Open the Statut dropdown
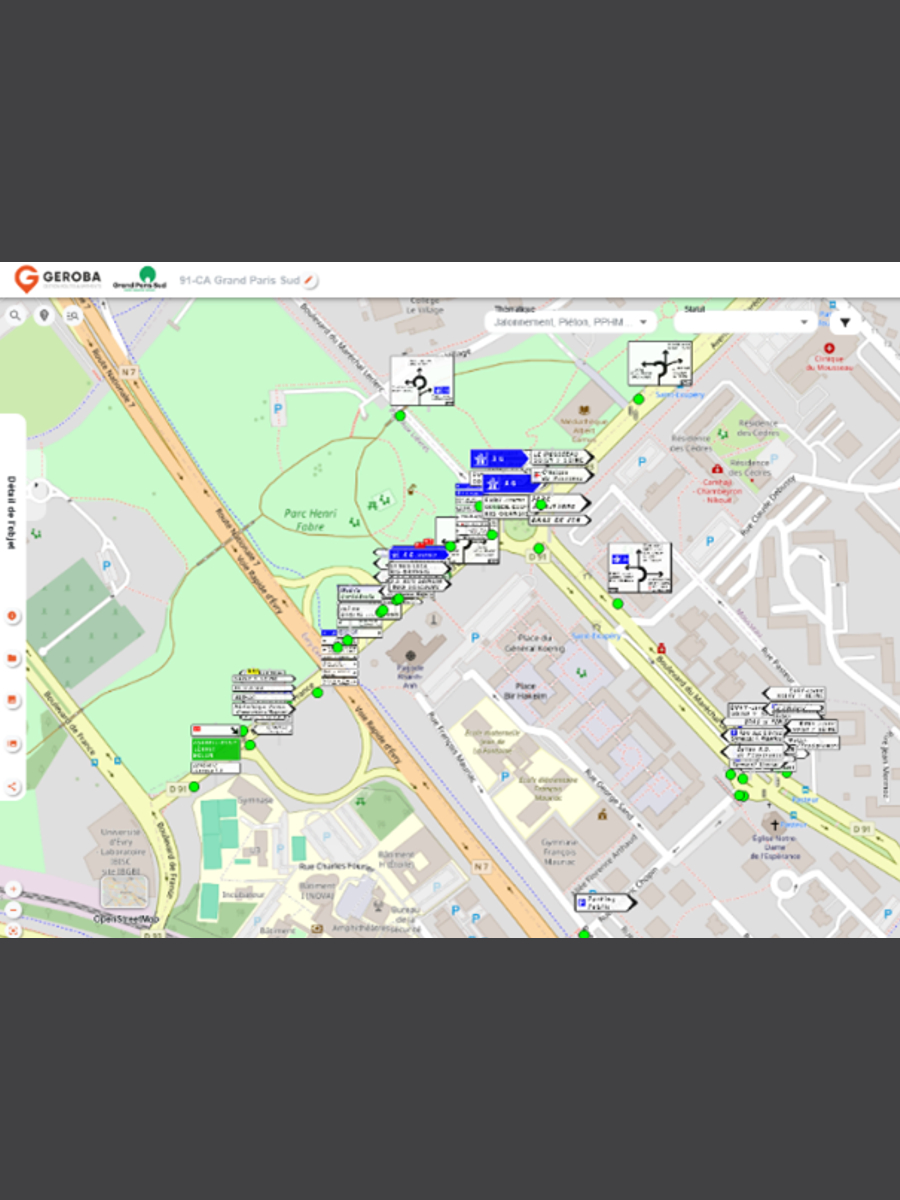Viewport: 900px width, 1200px height. coord(745,322)
